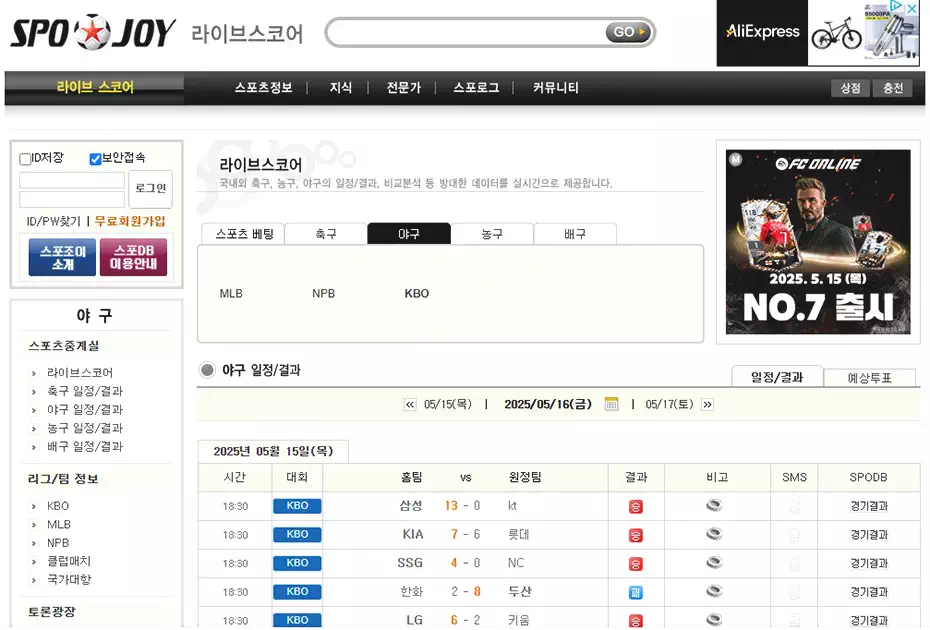Expand the 리그/팀 정보 KBO entry
The image size is (930, 630).
pos(57,506)
